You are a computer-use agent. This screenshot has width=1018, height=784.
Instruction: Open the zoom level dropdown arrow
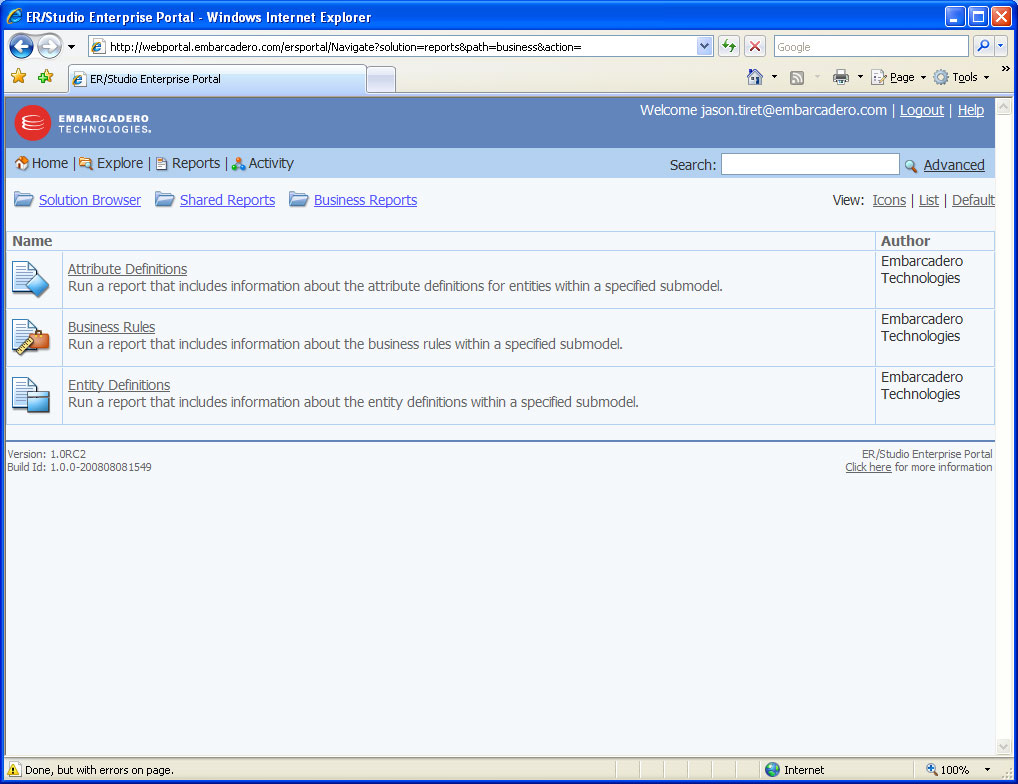pyautogui.click(x=987, y=770)
